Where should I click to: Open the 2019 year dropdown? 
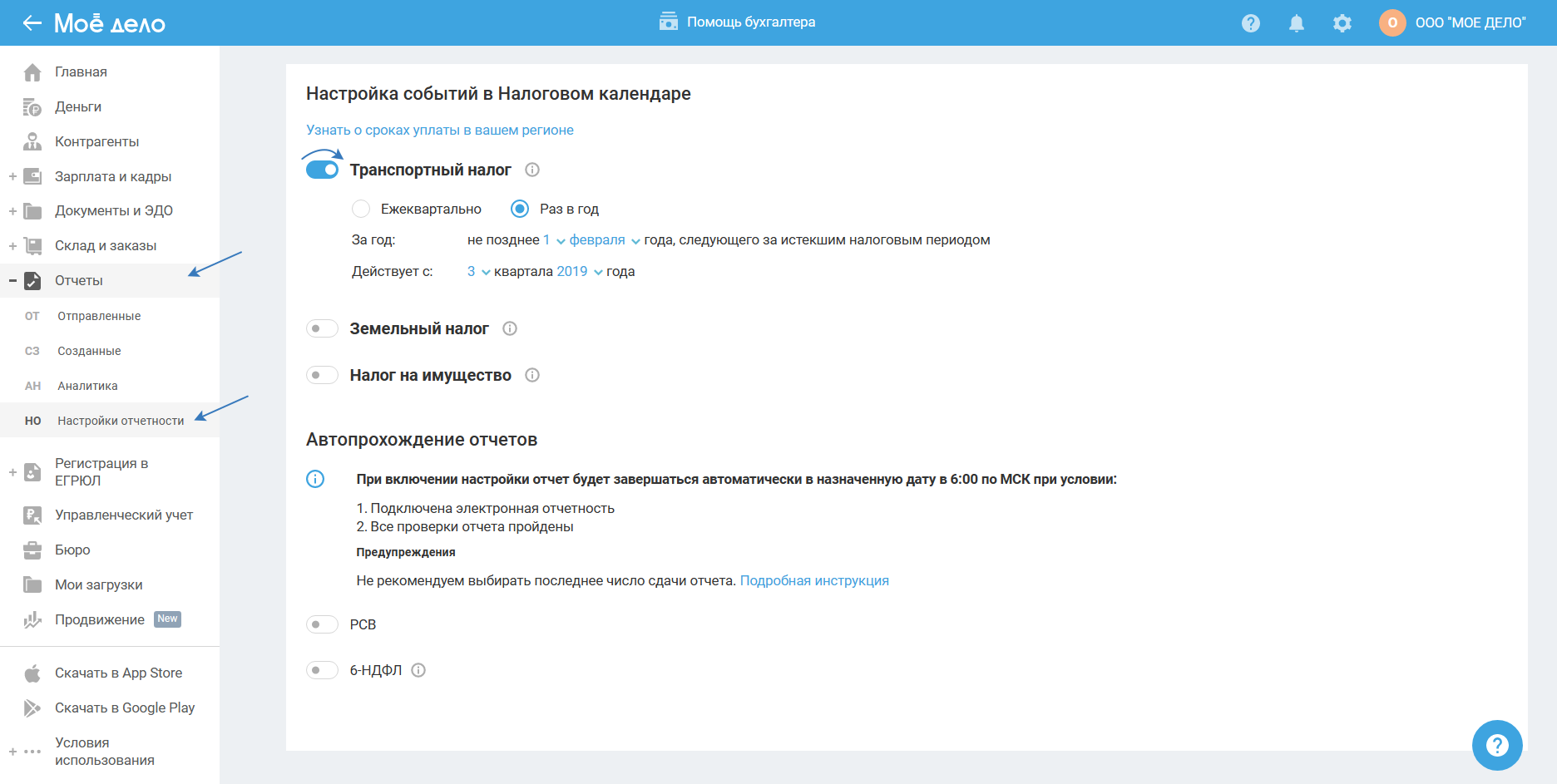579,272
